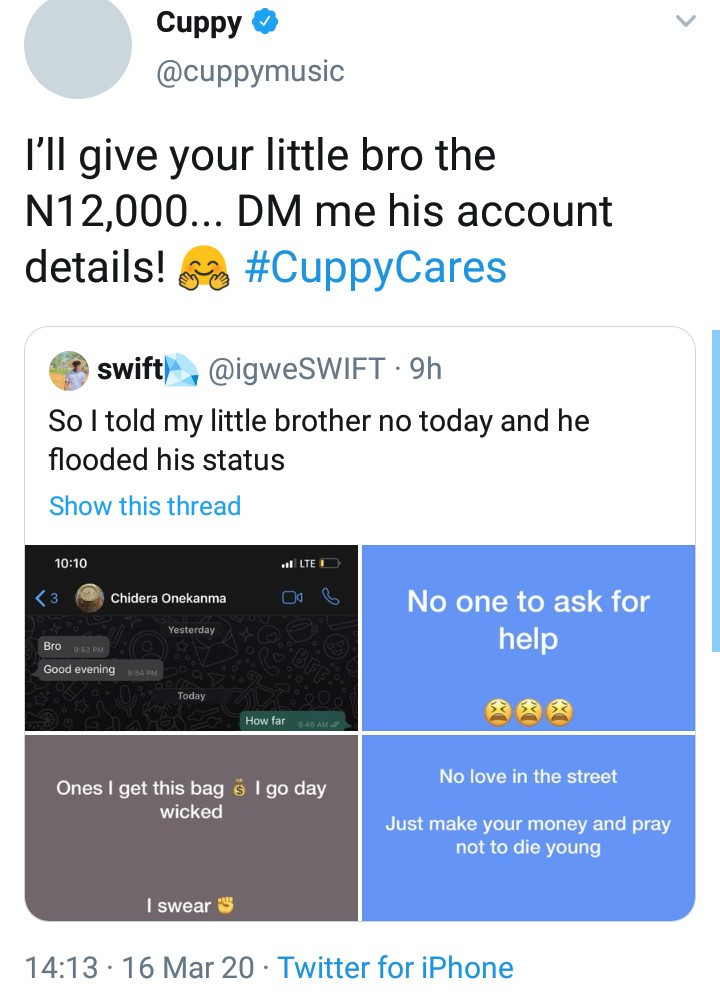Open the 'No one to ask for help' image

pos(528,638)
